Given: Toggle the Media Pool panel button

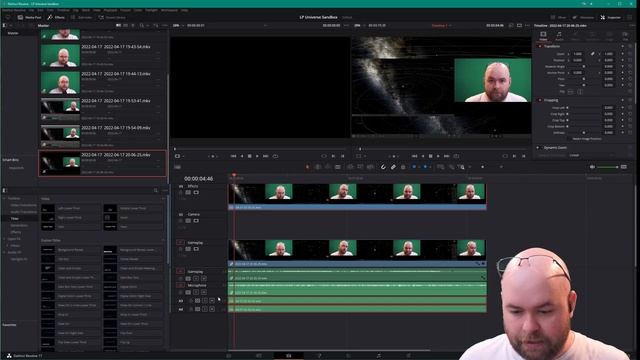Looking at the screenshot, I should click(29, 18).
